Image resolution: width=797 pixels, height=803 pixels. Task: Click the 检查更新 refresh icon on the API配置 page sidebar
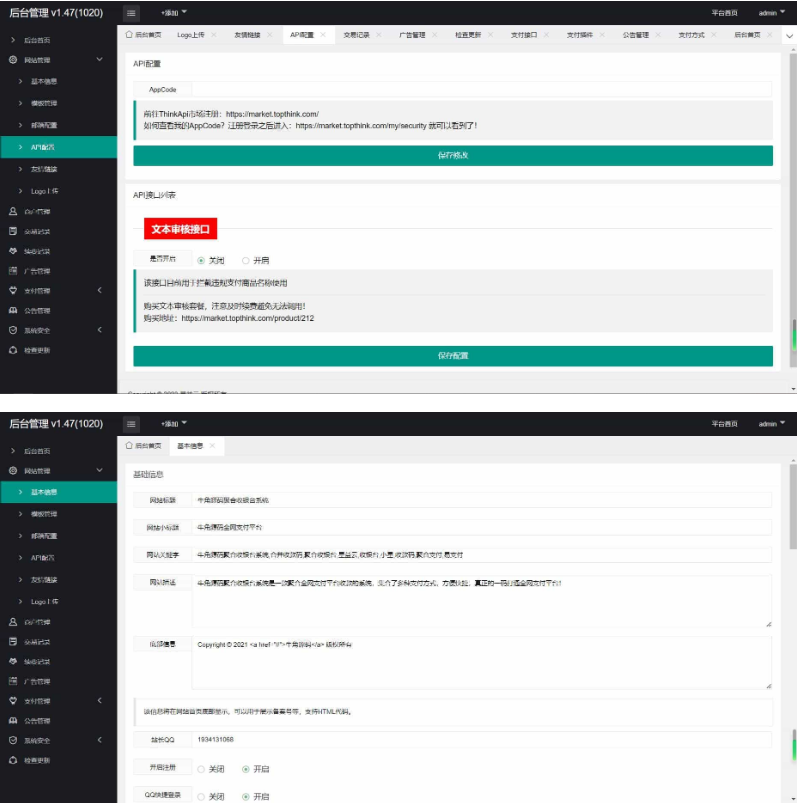[x=13, y=350]
